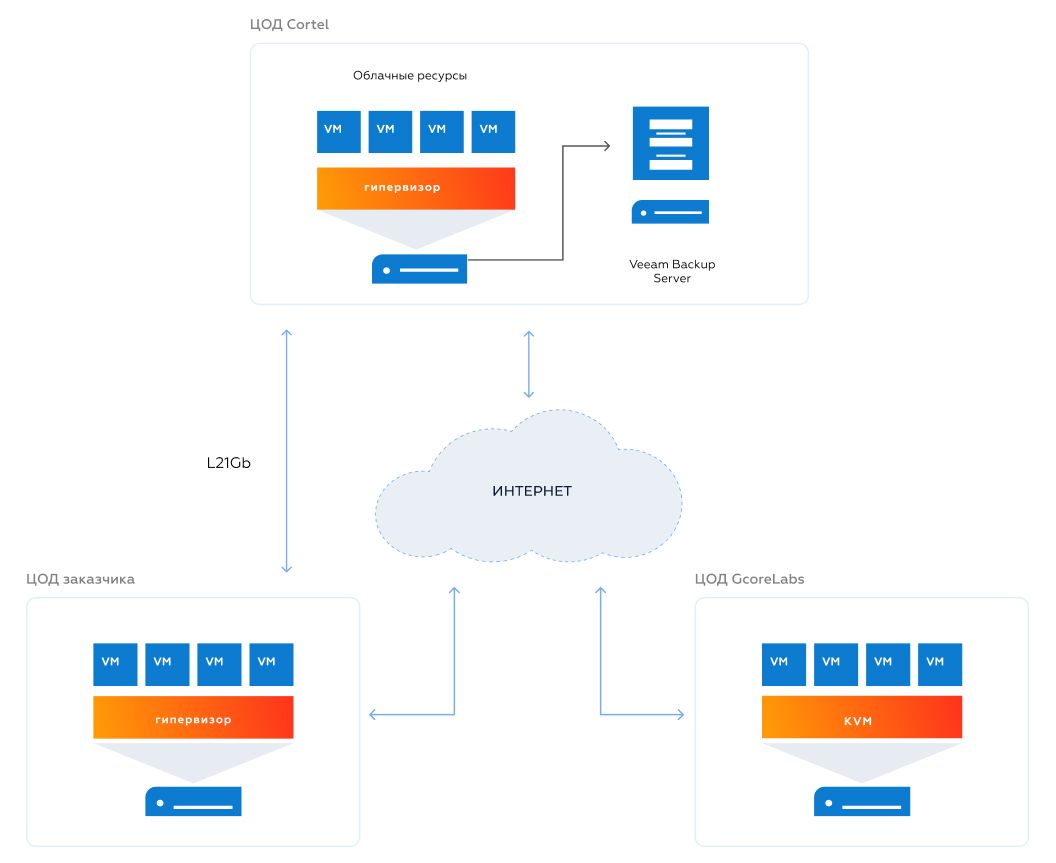Click the ЦОД заказчика title
This screenshot has width=1056, height=863.
tap(80, 579)
